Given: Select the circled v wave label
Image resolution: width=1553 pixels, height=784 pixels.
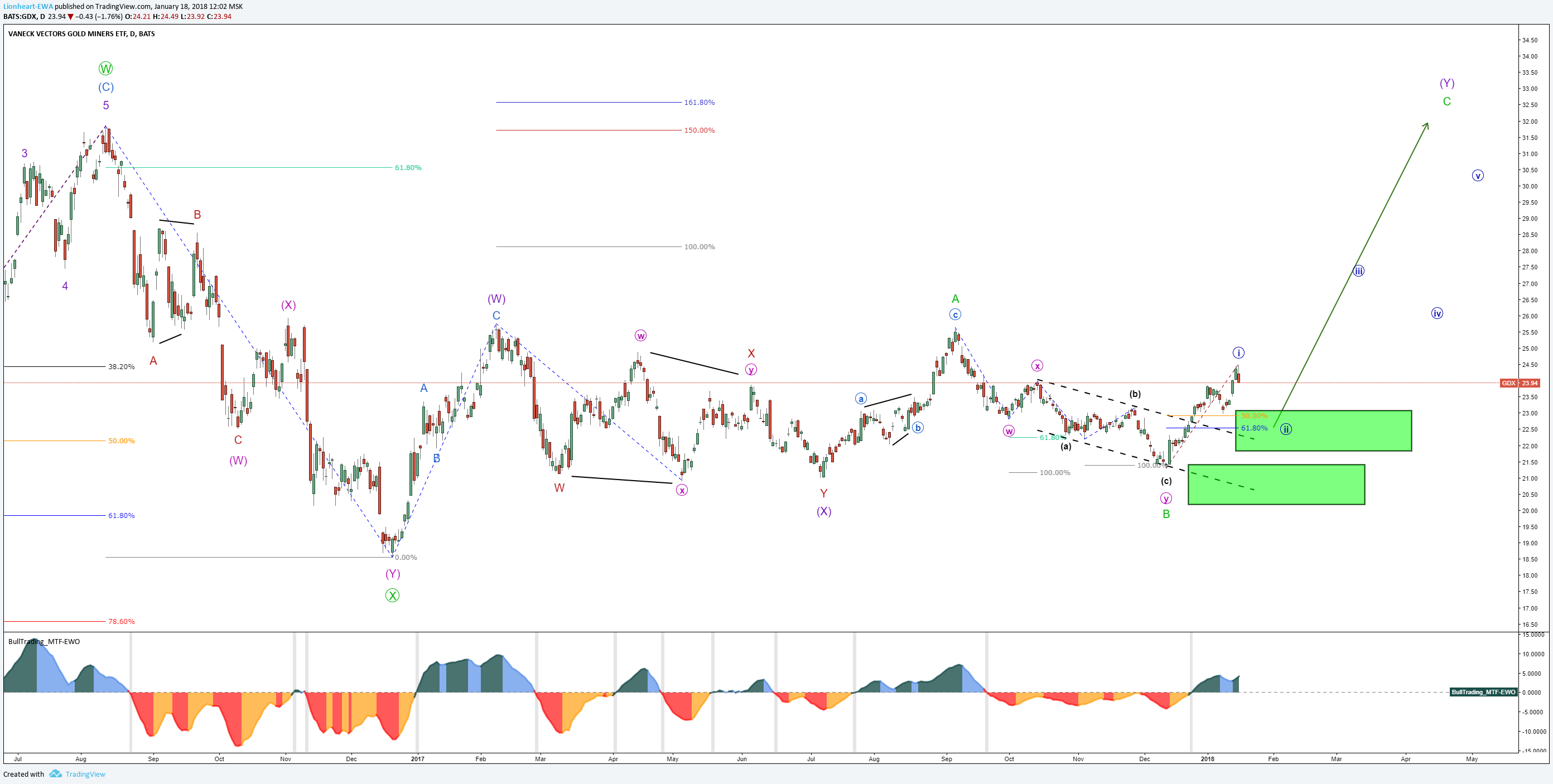Looking at the screenshot, I should tap(1478, 176).
